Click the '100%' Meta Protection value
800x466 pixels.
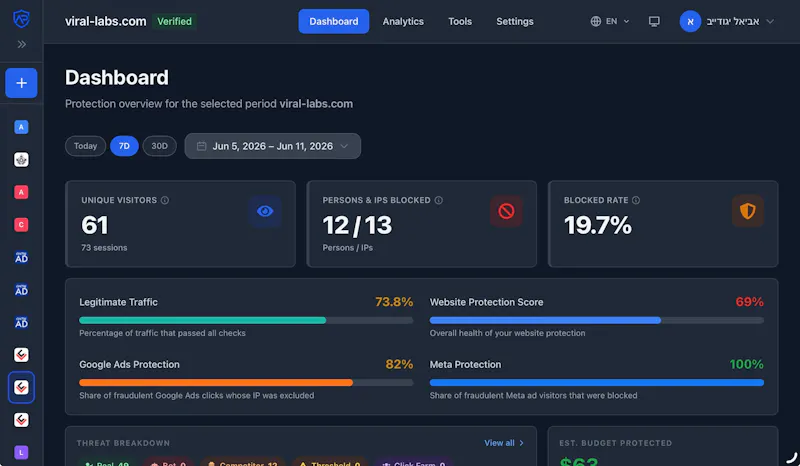[x=746, y=364]
